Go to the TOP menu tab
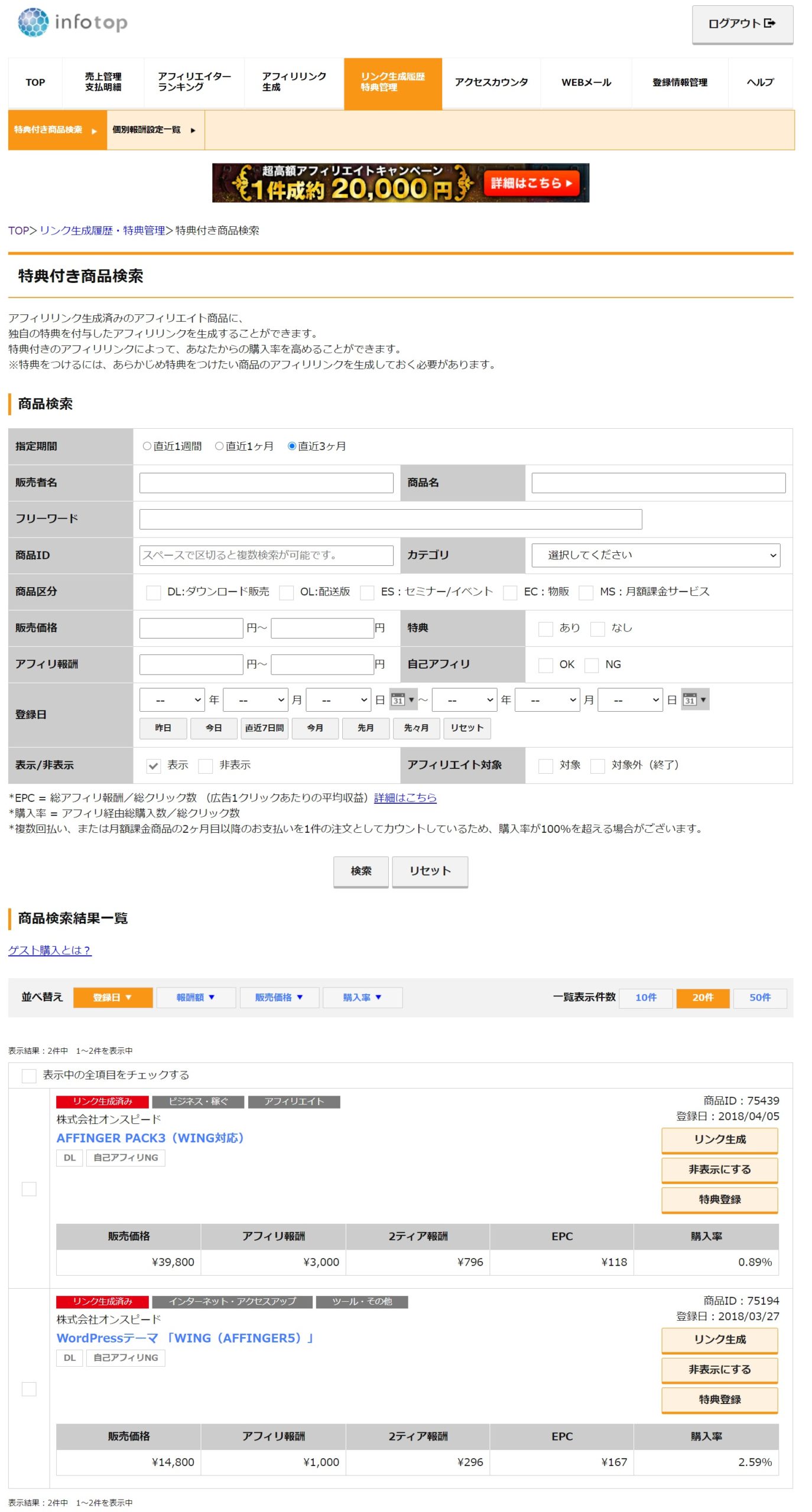 (x=35, y=83)
